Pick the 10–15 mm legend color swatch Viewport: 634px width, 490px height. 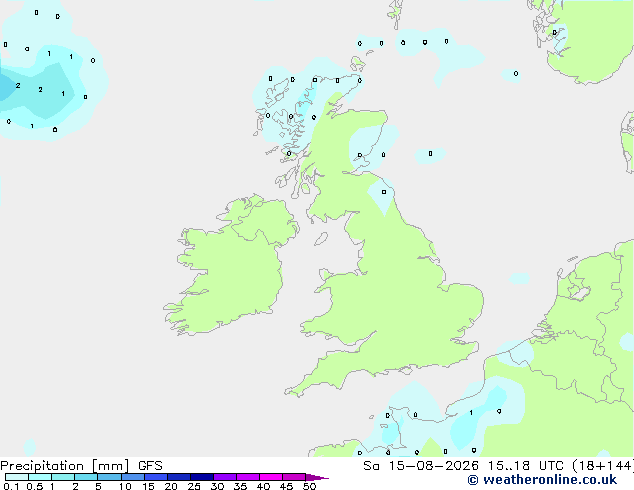133,477
